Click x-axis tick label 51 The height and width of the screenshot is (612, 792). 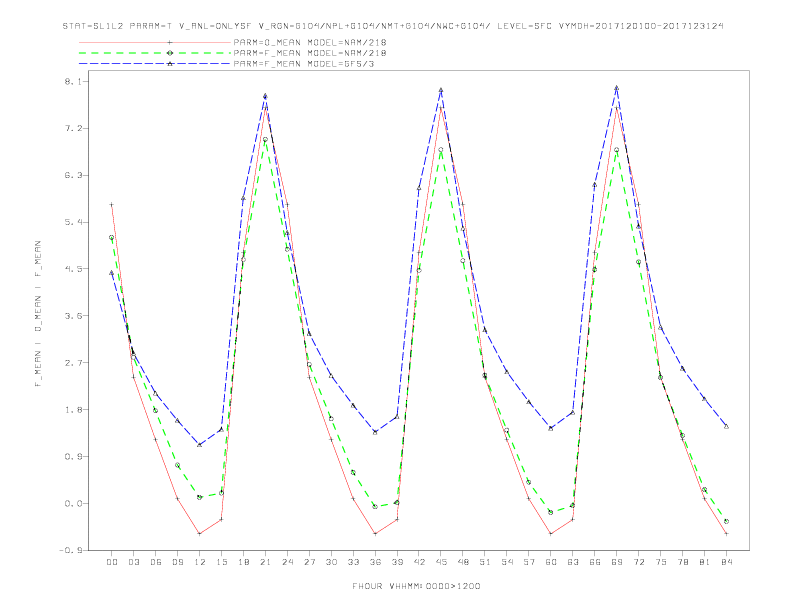tap(485, 562)
